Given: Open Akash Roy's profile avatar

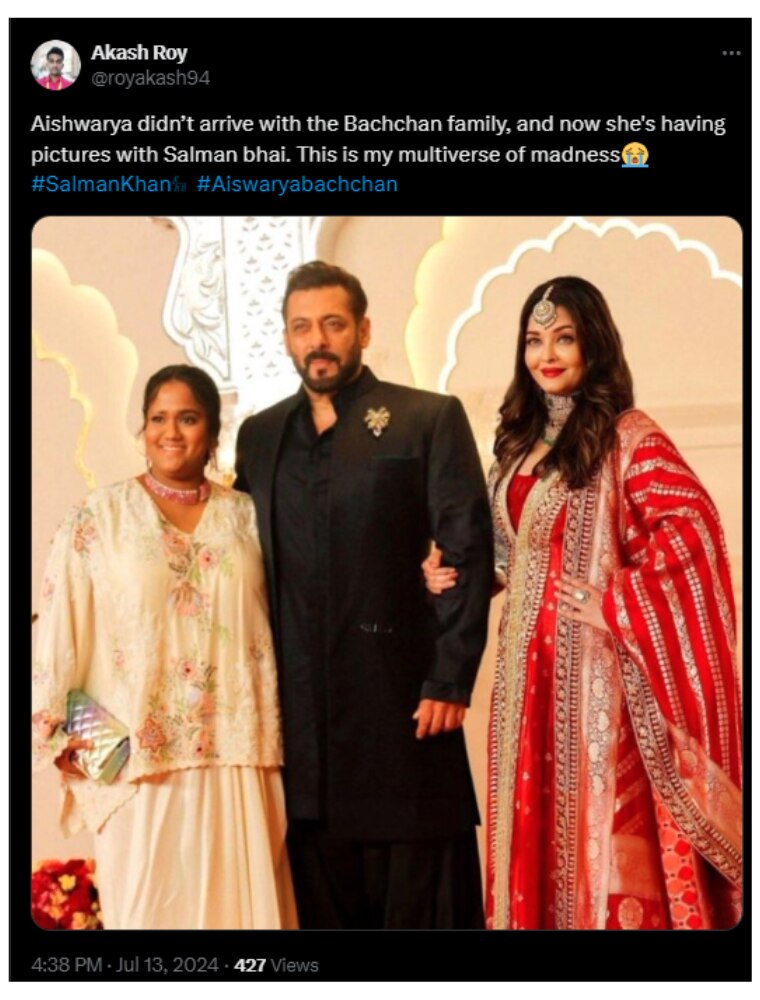Looking at the screenshot, I should 55,65.
